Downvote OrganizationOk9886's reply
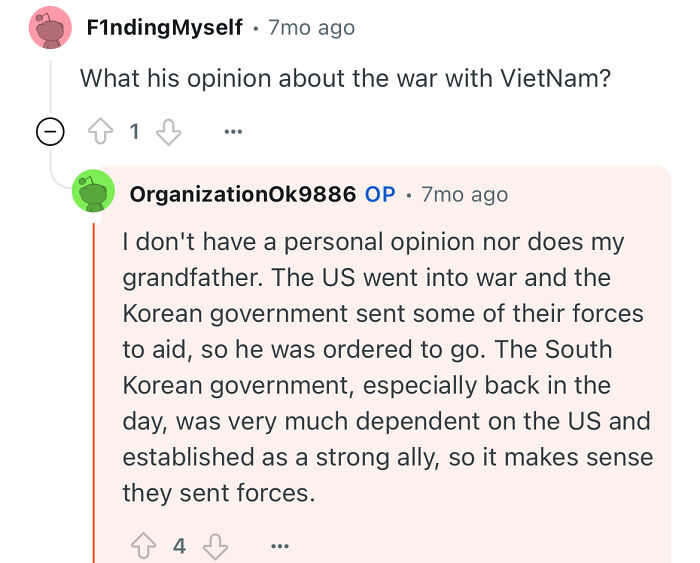The height and width of the screenshot is (563, 700). (x=215, y=546)
